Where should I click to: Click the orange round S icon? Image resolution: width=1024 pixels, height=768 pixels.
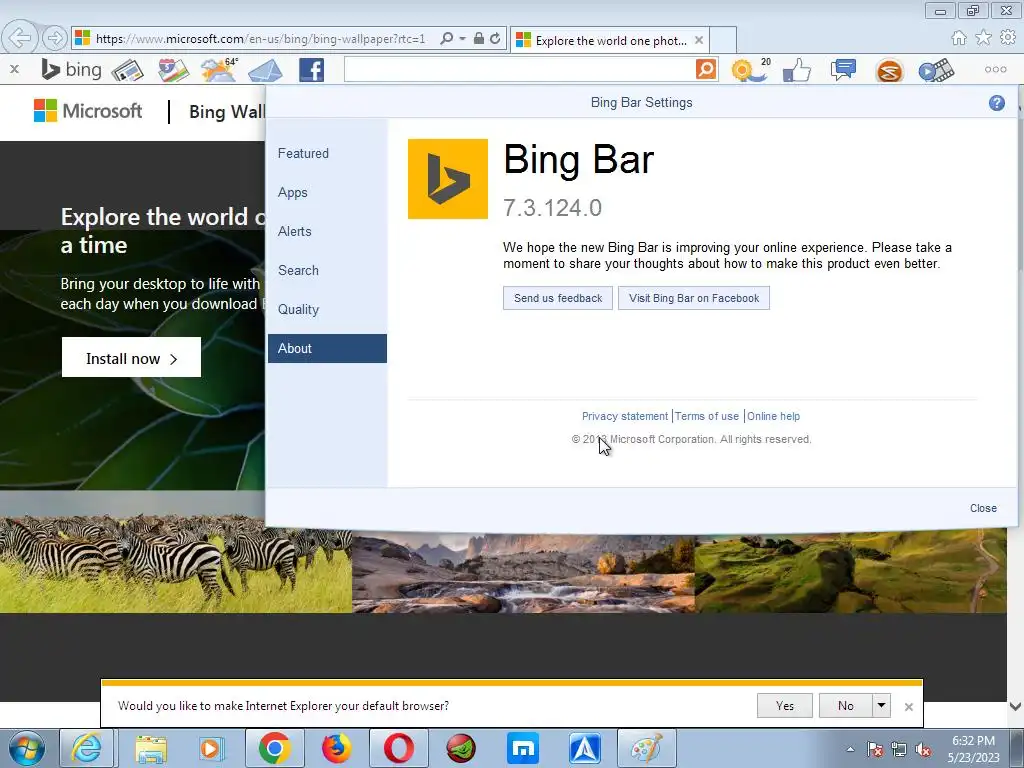(x=889, y=71)
